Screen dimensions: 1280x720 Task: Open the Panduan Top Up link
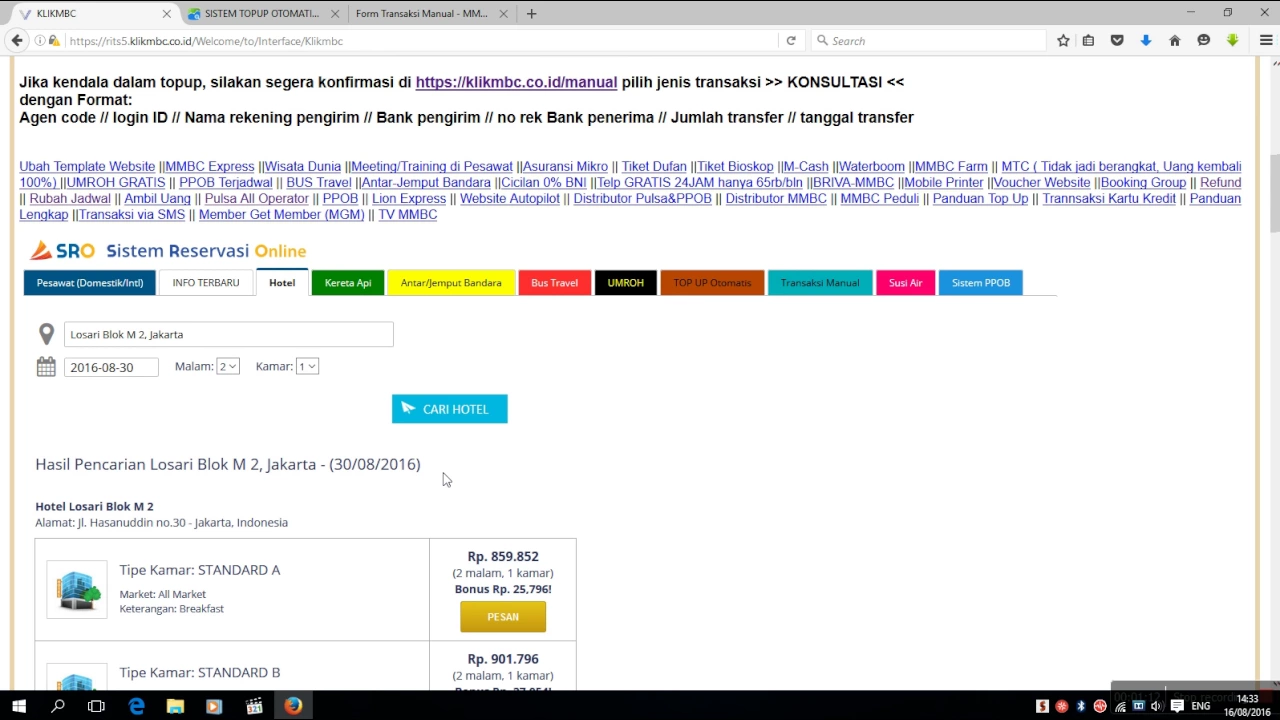pyautogui.click(x=980, y=199)
